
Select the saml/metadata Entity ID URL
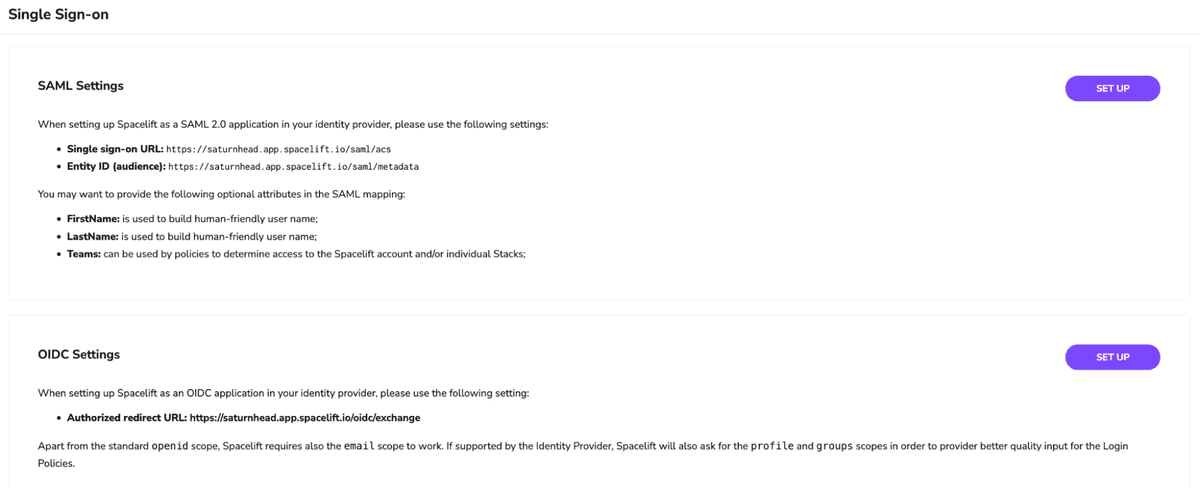[x=293, y=167]
